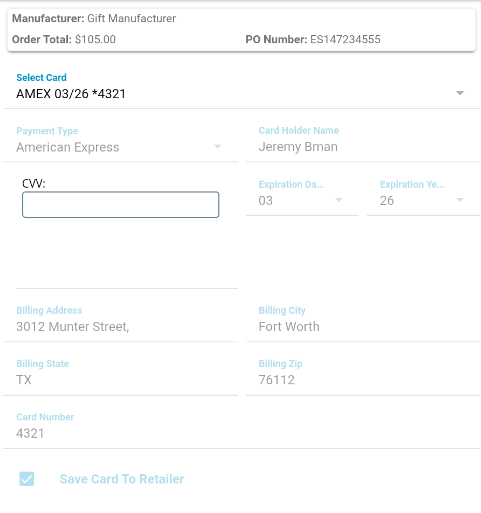
Task: Toggle the Save Card To Retailer checkbox
Action: (27, 479)
